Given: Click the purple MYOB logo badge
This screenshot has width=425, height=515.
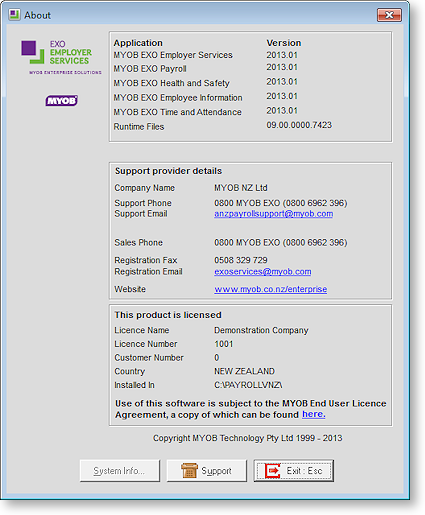Looking at the screenshot, I should tap(62, 100).
